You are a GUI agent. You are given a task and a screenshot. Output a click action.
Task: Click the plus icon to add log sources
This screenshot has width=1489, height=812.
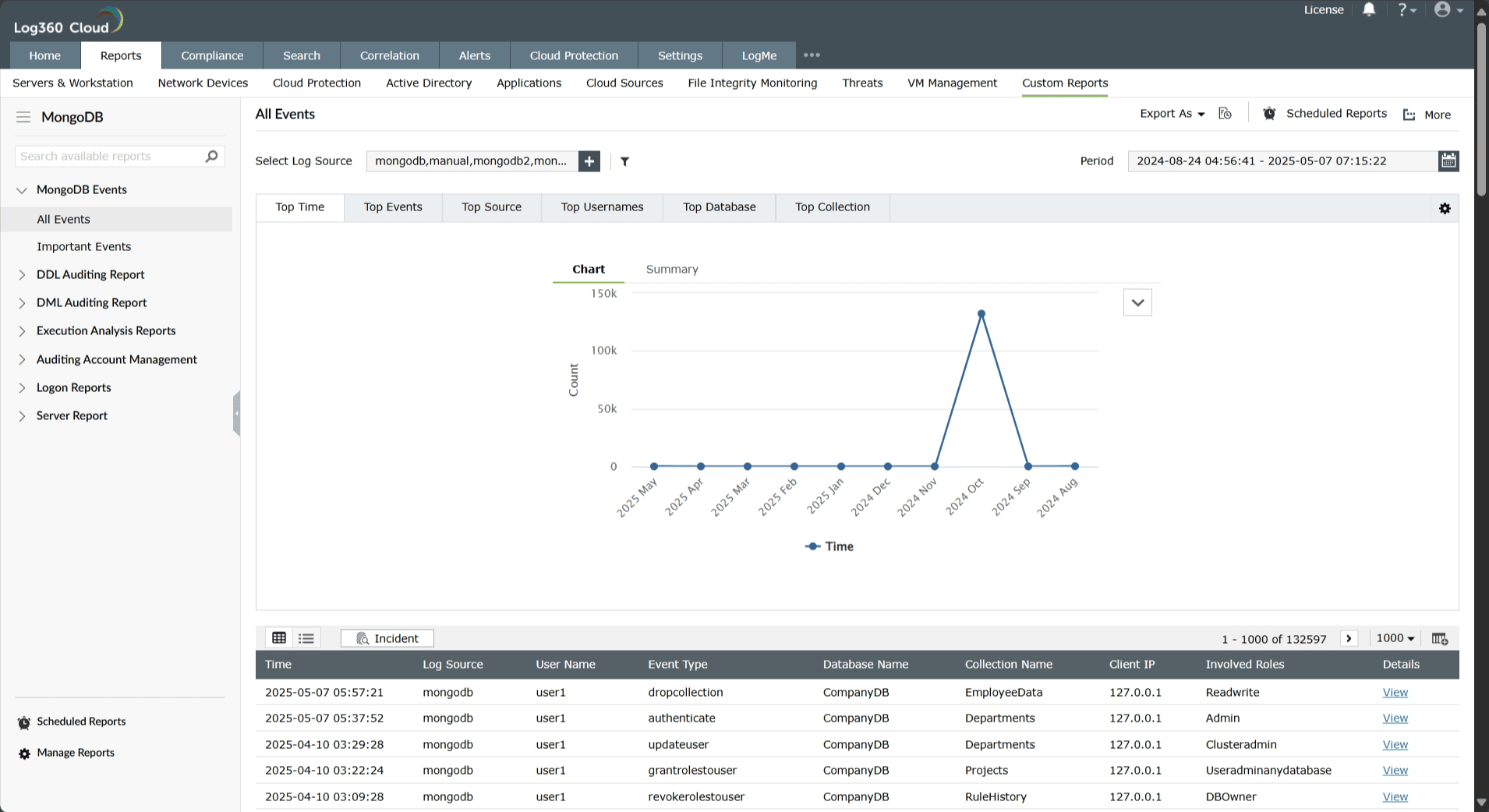pos(589,161)
